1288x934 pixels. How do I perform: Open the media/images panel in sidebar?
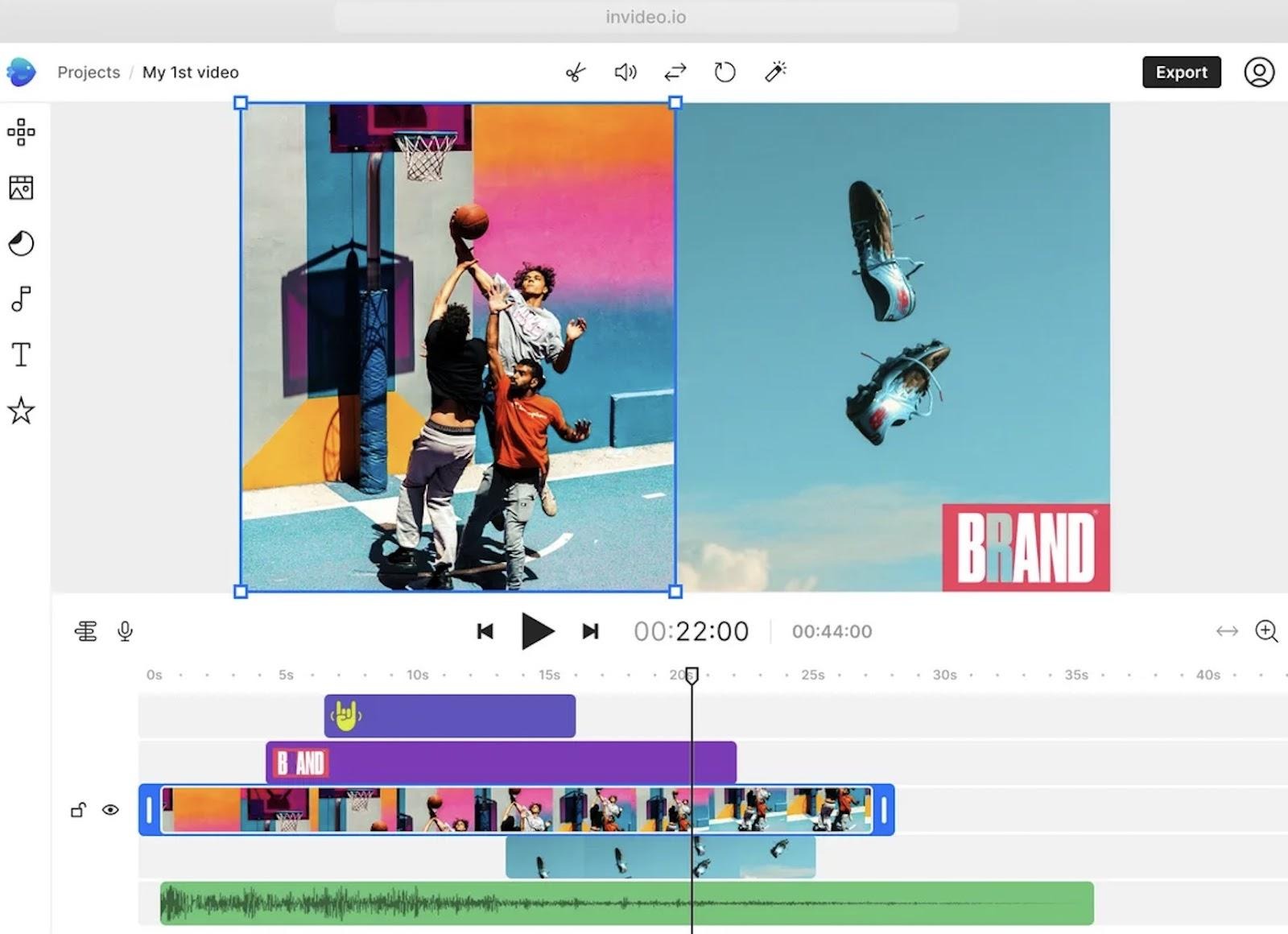pyautogui.click(x=21, y=188)
